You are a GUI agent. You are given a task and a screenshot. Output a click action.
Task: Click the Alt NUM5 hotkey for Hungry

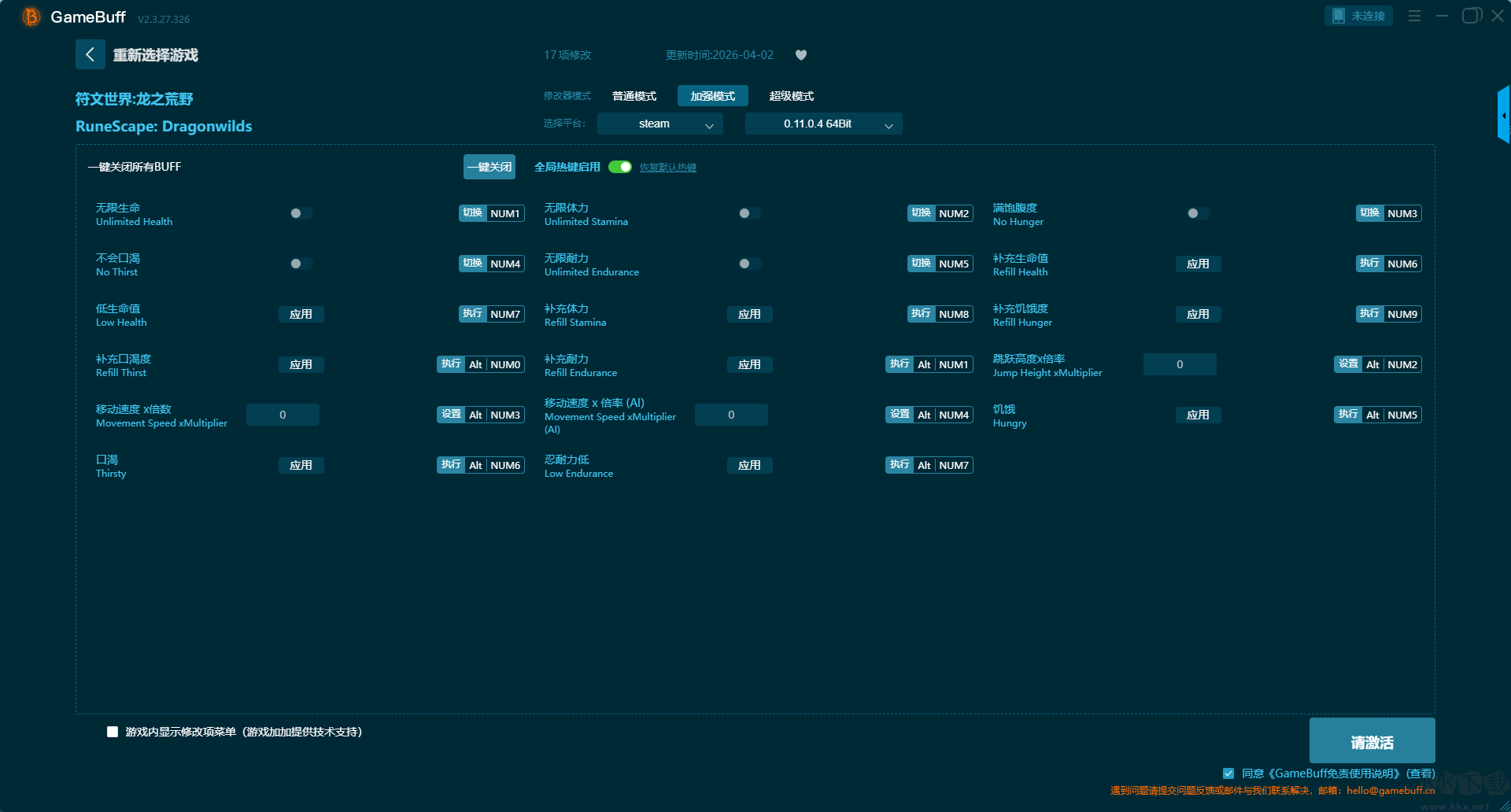click(x=1378, y=415)
